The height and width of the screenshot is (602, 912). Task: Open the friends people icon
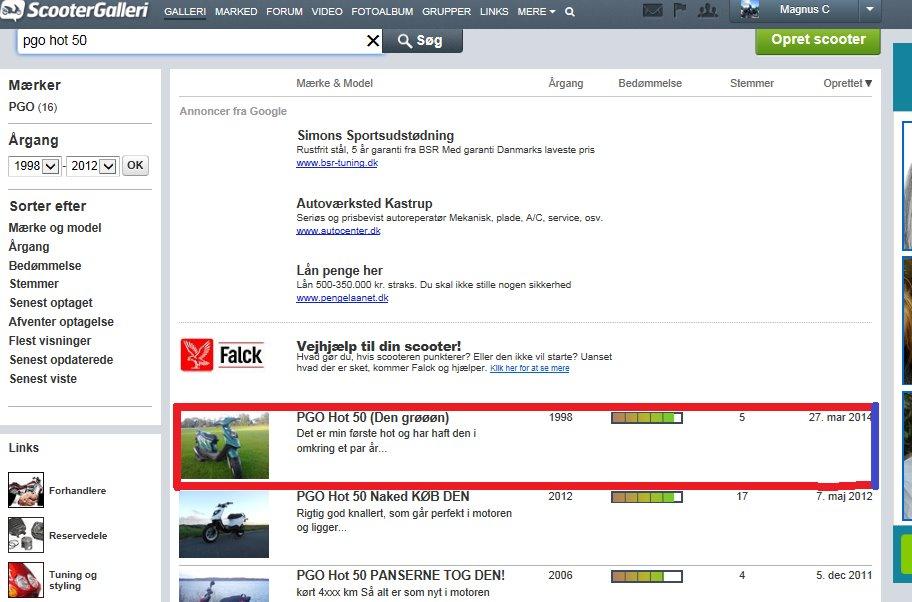pos(707,10)
